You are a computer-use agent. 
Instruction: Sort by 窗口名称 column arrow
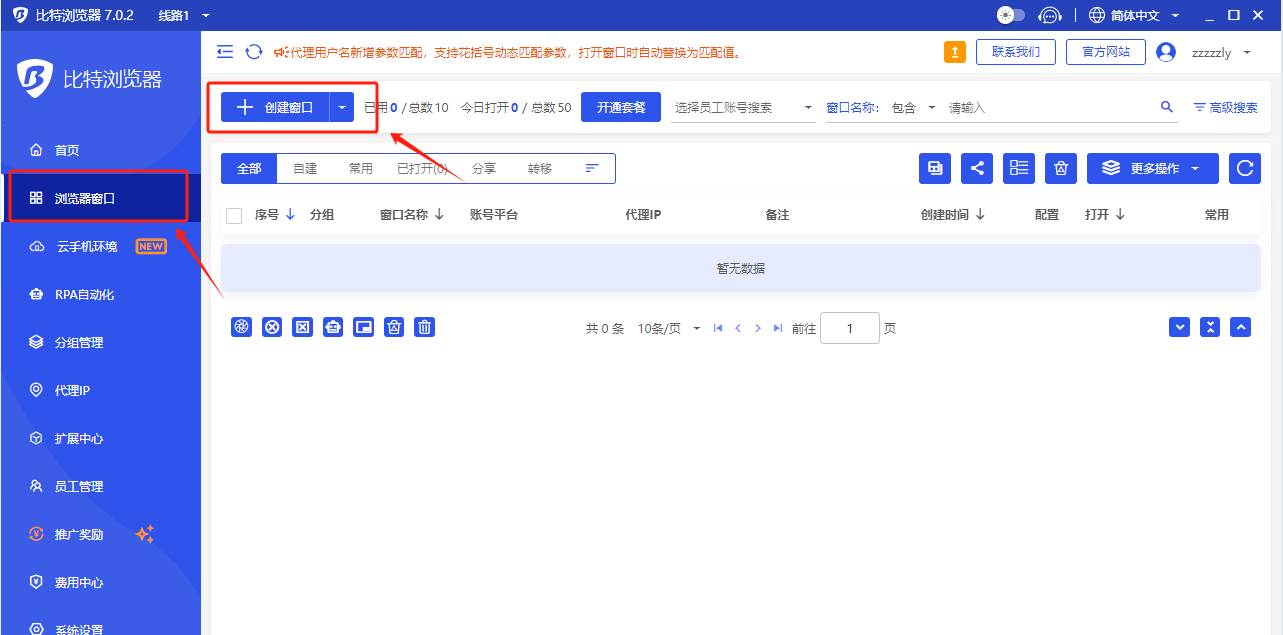coord(439,214)
